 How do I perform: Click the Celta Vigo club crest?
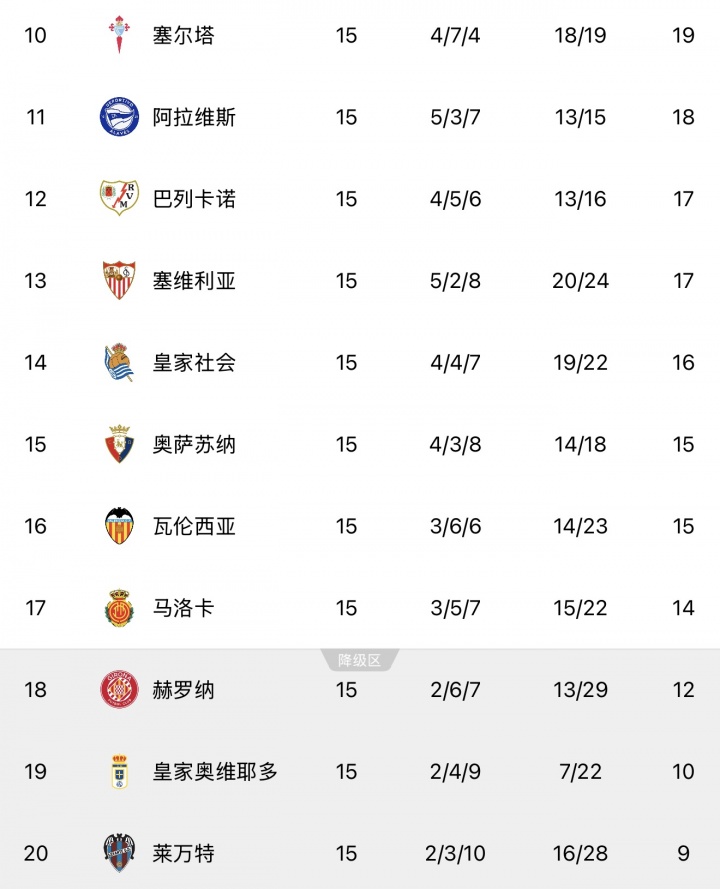[x=119, y=36]
